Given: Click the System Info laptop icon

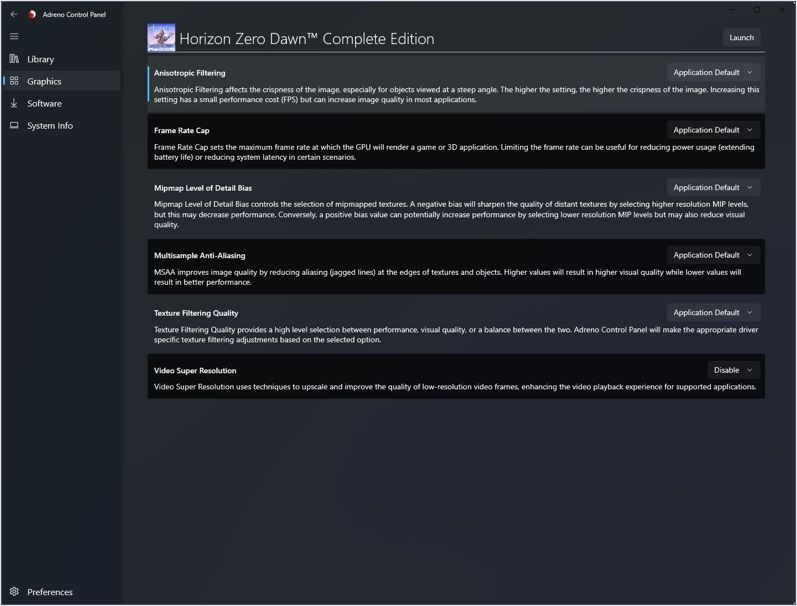Looking at the screenshot, I should (14, 125).
